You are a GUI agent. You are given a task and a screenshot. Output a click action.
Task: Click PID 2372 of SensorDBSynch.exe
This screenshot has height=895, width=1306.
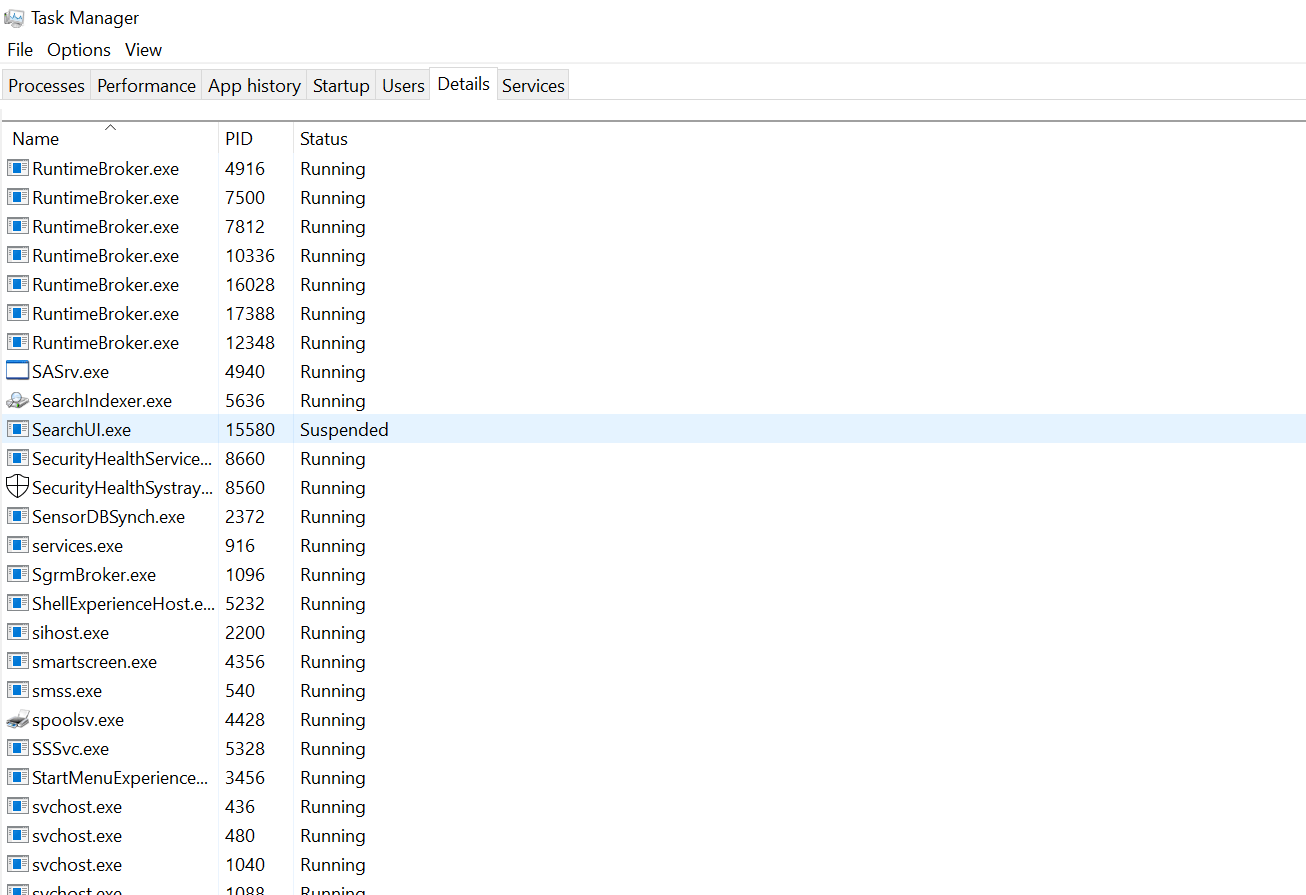tap(245, 517)
